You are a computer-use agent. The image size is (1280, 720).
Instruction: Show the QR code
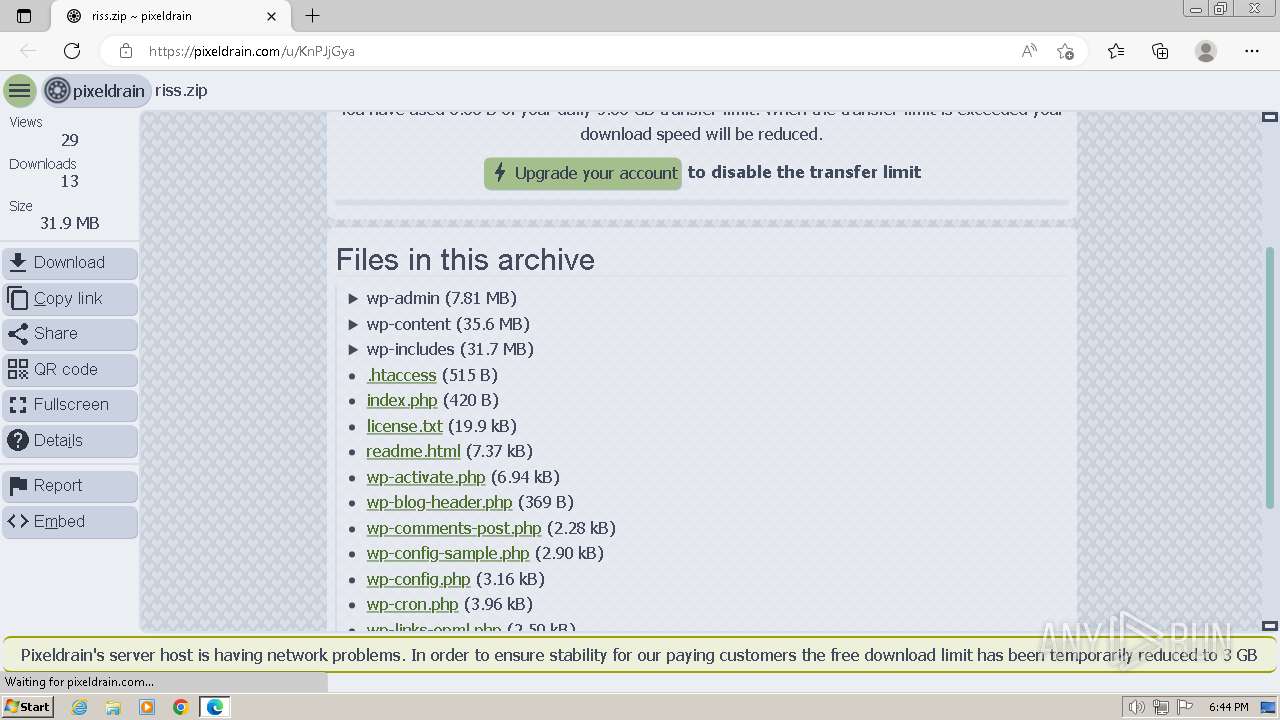(x=70, y=369)
